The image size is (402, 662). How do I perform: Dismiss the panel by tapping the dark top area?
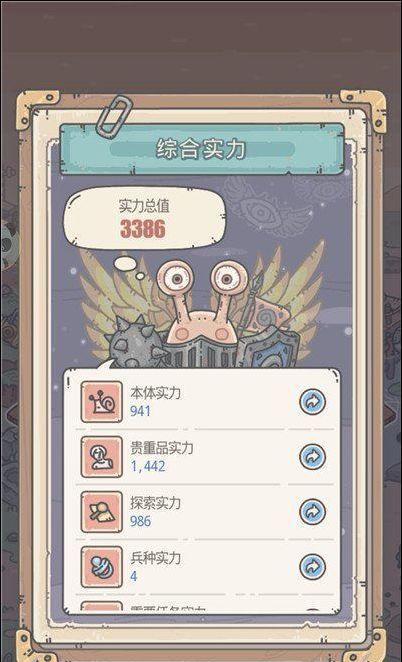(x=201, y=42)
